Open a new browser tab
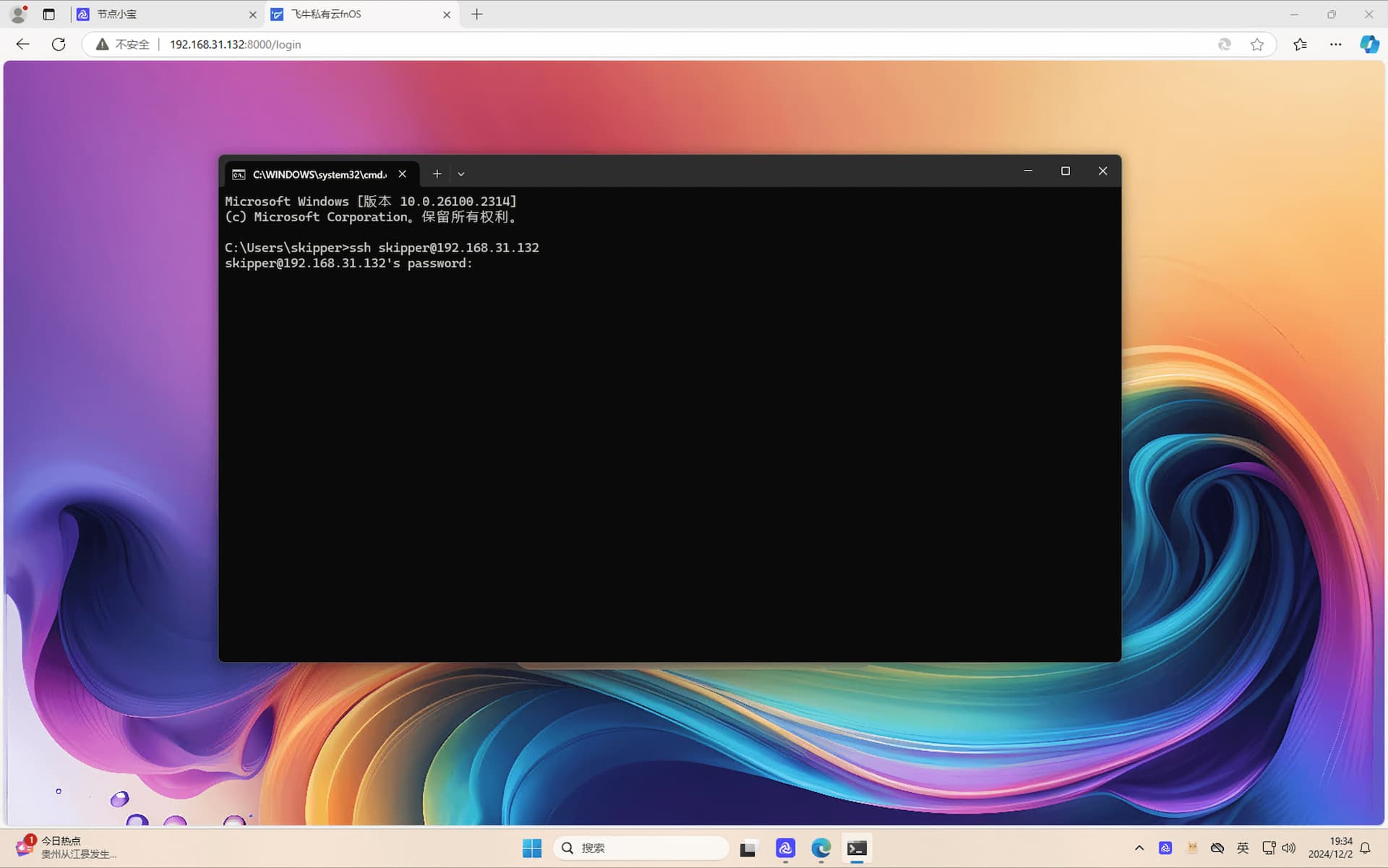1388x868 pixels. click(476, 14)
